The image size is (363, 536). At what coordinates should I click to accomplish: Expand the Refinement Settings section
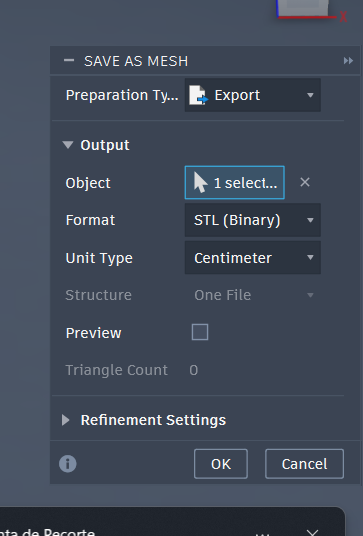click(x=66, y=420)
